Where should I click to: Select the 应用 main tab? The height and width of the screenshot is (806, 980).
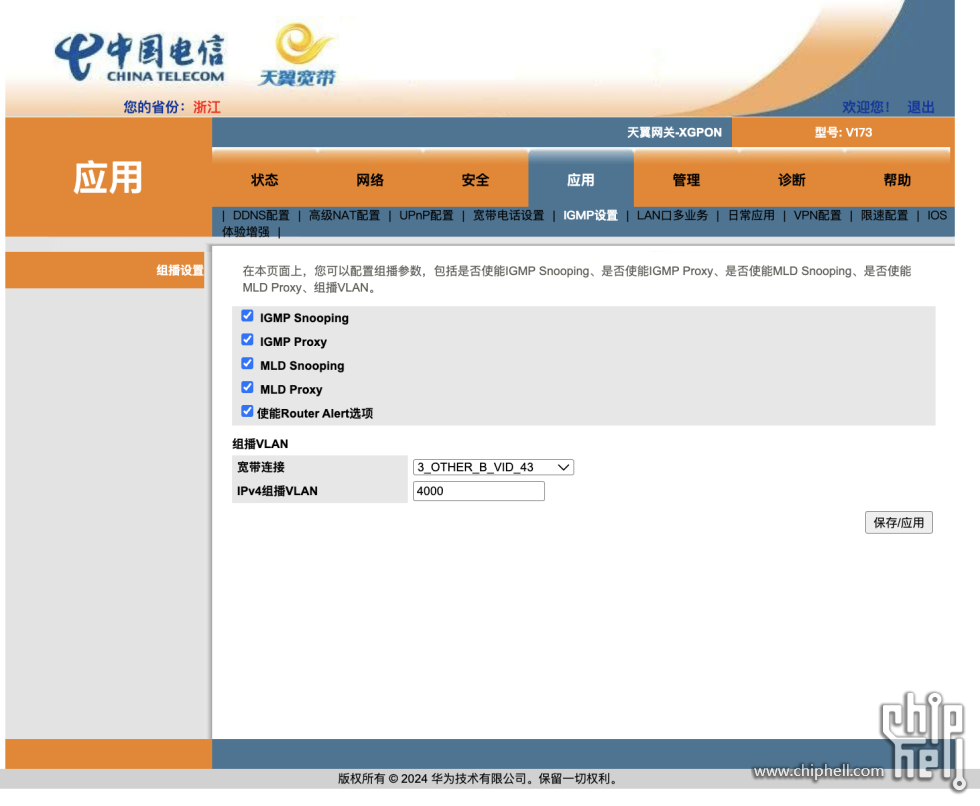click(581, 180)
